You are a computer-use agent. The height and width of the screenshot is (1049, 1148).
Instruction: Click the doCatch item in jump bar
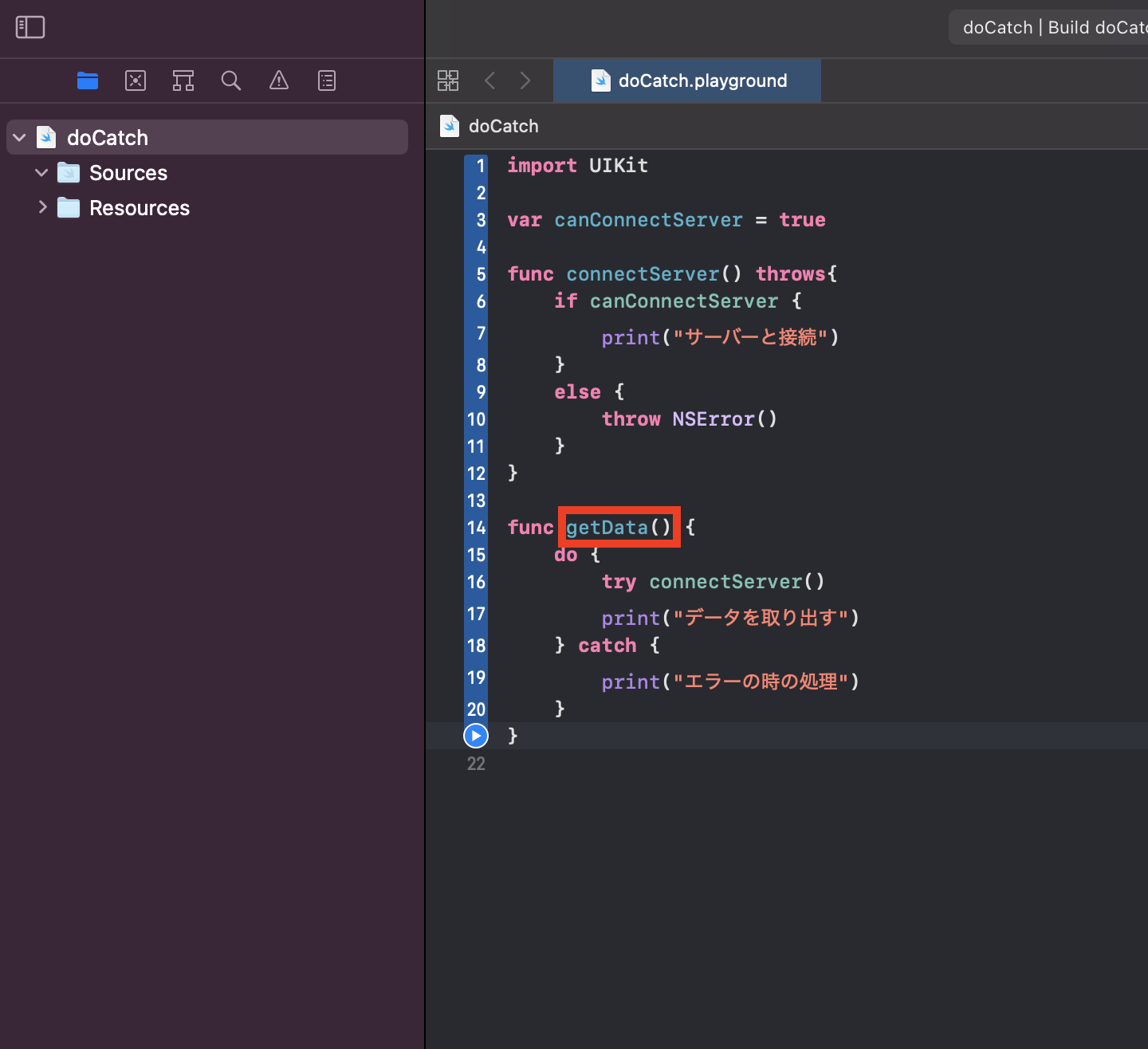click(x=504, y=126)
